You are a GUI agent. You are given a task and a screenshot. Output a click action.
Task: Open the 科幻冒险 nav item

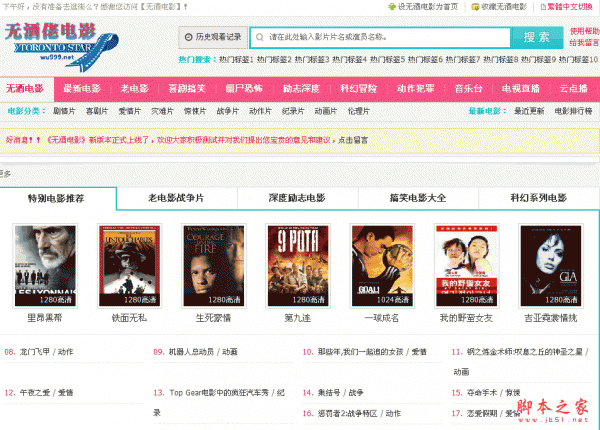coord(359,89)
